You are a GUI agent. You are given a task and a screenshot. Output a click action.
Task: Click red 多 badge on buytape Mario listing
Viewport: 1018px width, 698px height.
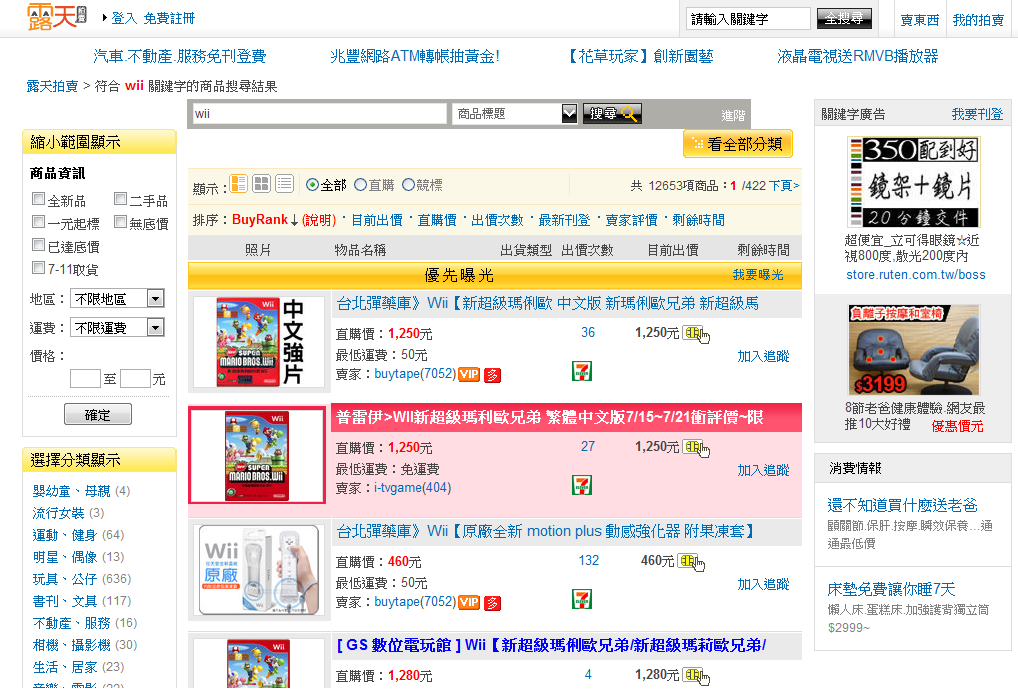(x=493, y=375)
